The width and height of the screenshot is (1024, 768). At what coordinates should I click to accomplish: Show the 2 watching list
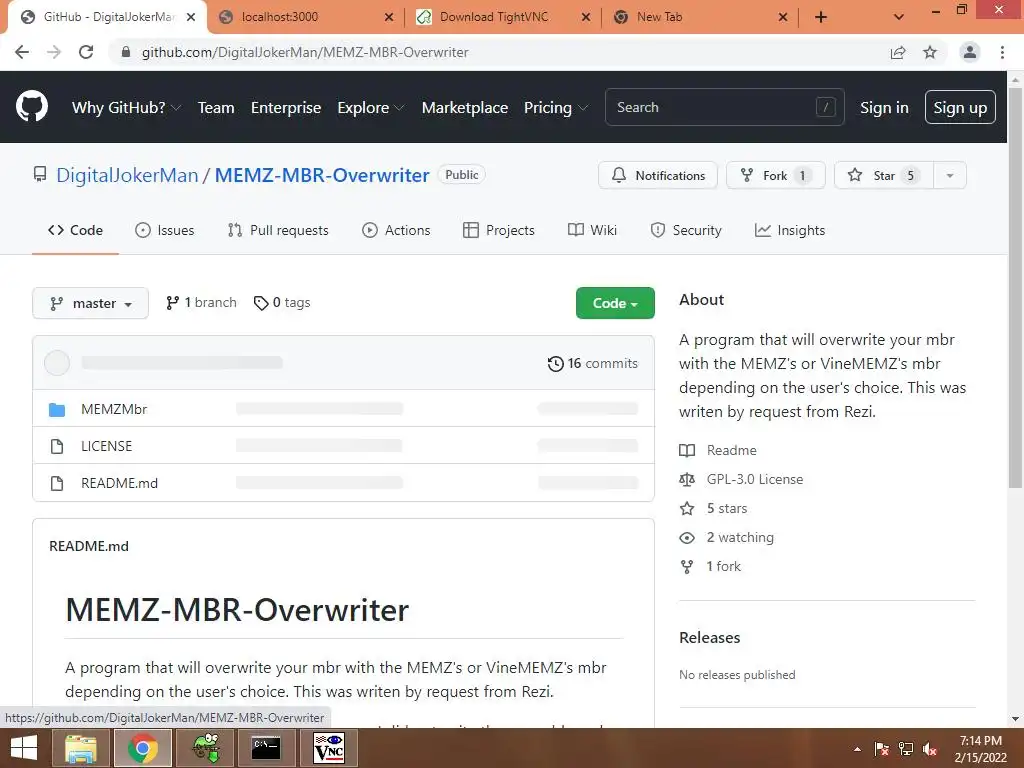(726, 537)
